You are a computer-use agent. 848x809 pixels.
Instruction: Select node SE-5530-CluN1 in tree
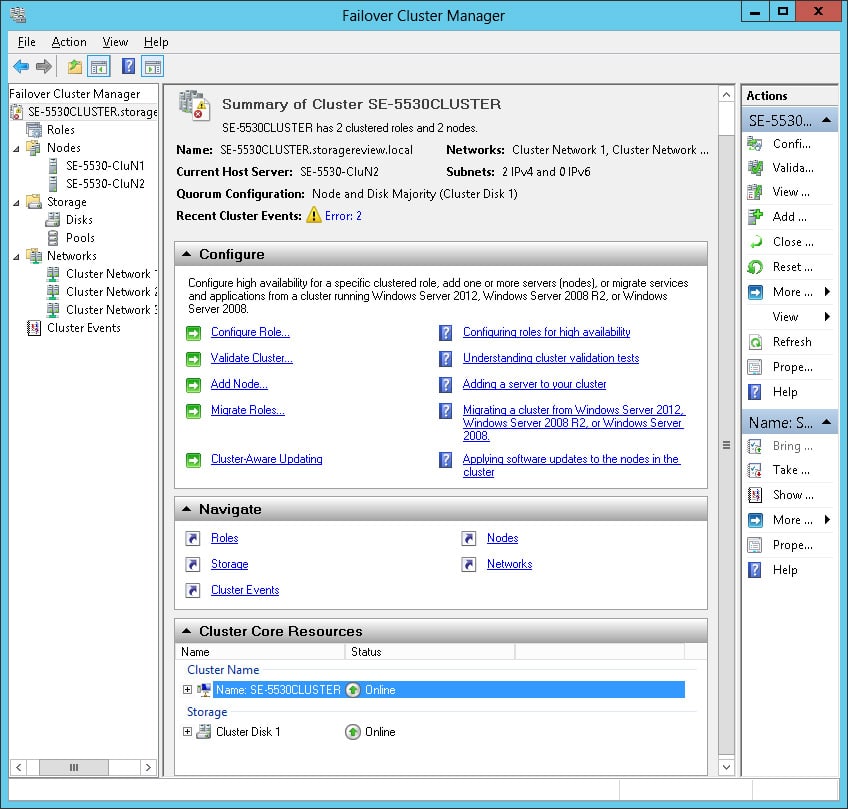coord(105,166)
